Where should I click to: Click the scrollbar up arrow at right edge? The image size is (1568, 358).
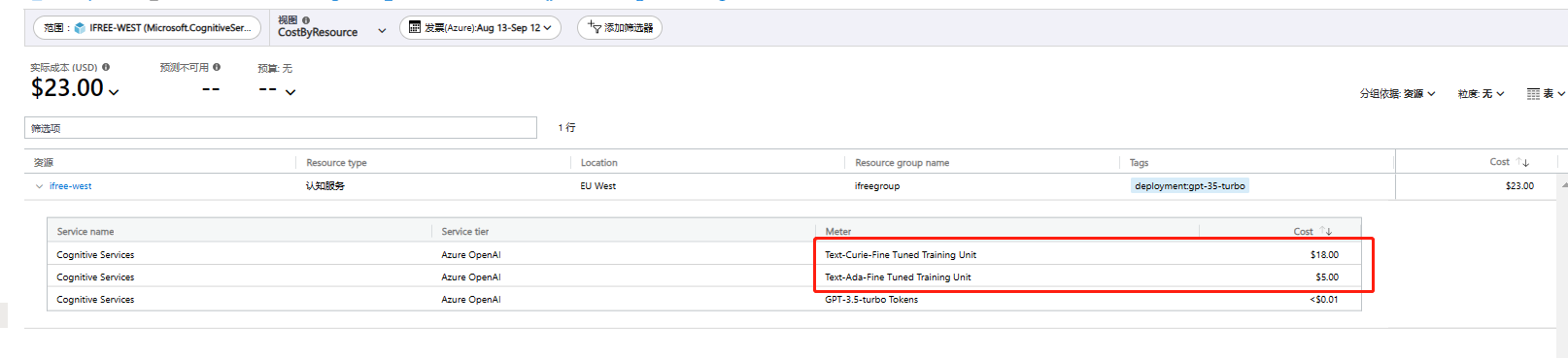tap(1564, 184)
